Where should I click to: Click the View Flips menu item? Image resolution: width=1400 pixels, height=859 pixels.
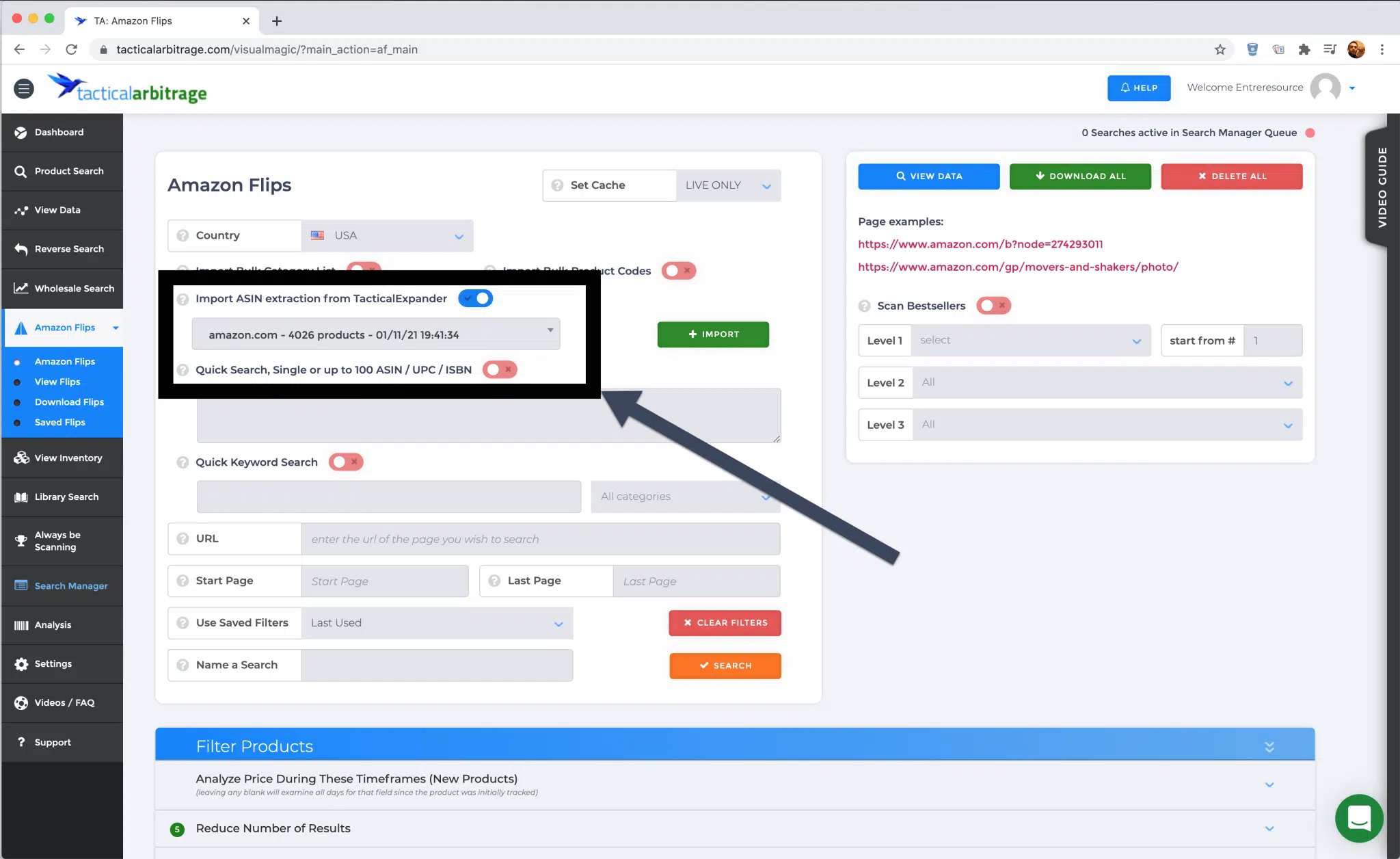57,381
